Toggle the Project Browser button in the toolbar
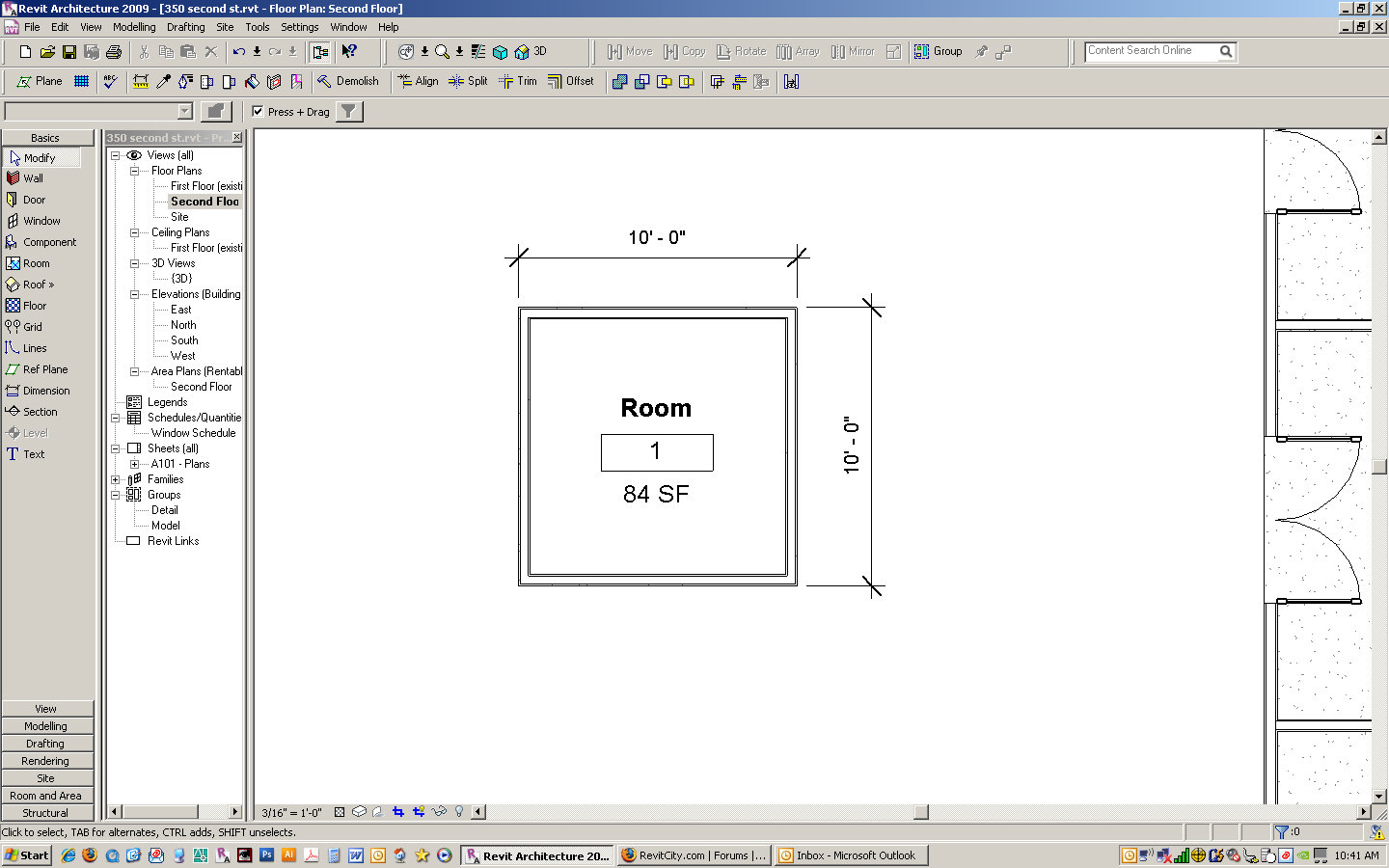 [x=320, y=52]
